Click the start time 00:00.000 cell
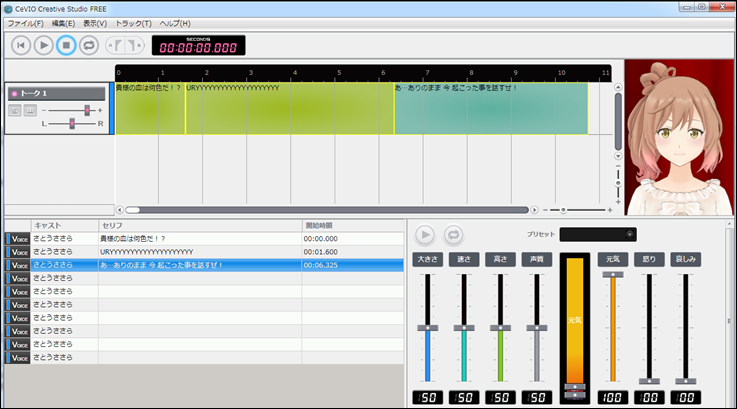 [x=353, y=239]
